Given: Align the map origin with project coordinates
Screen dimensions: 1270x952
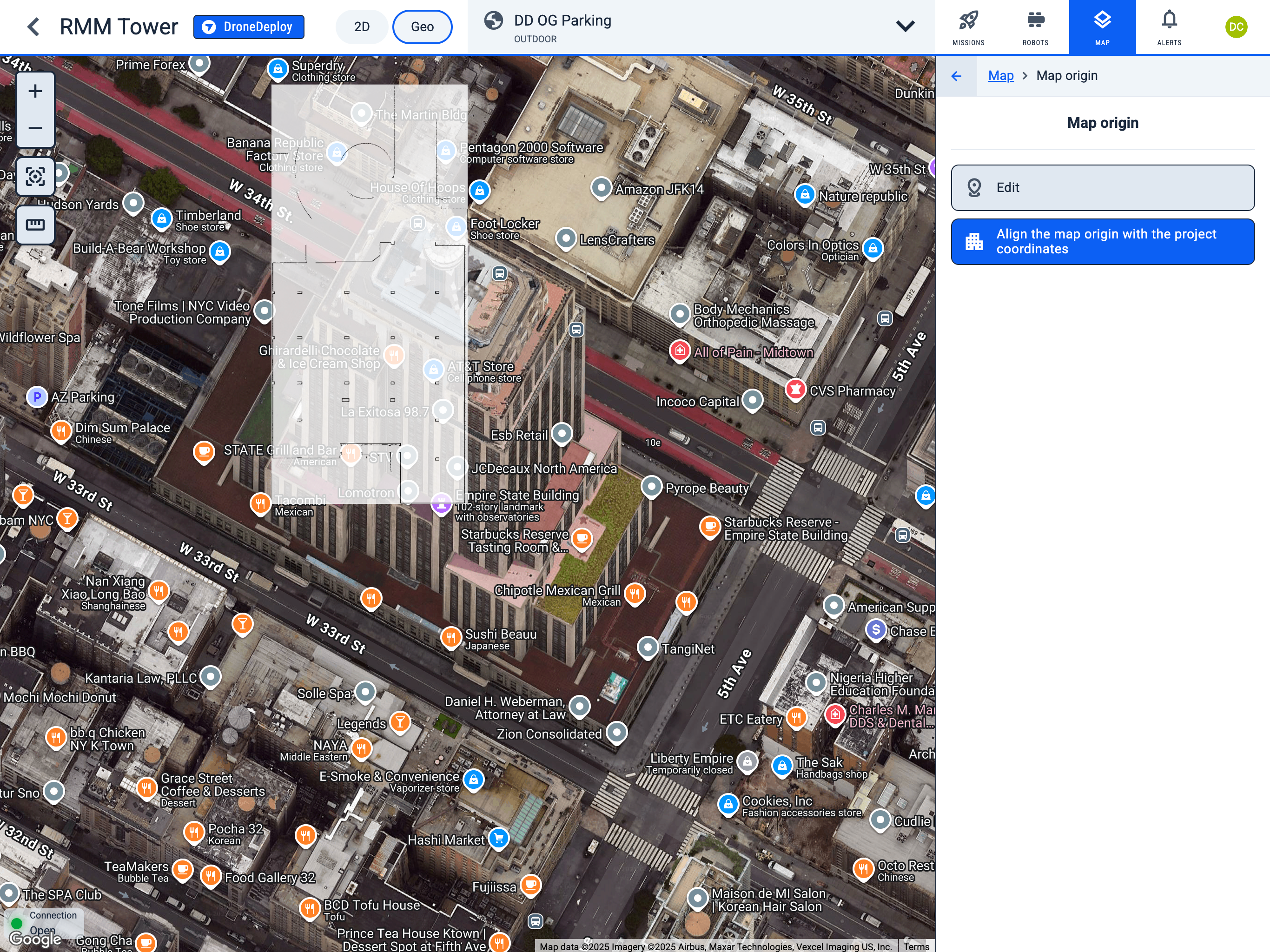Looking at the screenshot, I should (x=1102, y=241).
